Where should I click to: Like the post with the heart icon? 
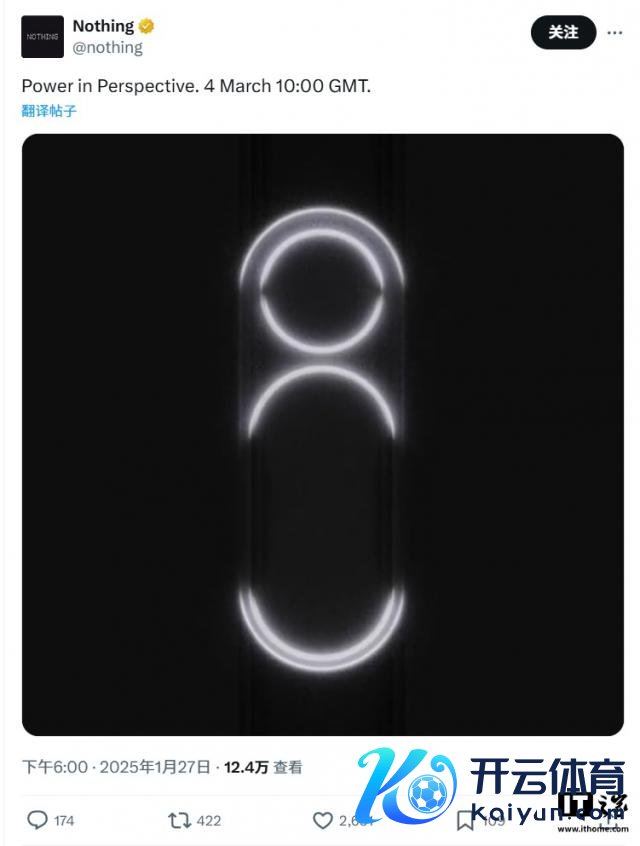tap(323, 820)
